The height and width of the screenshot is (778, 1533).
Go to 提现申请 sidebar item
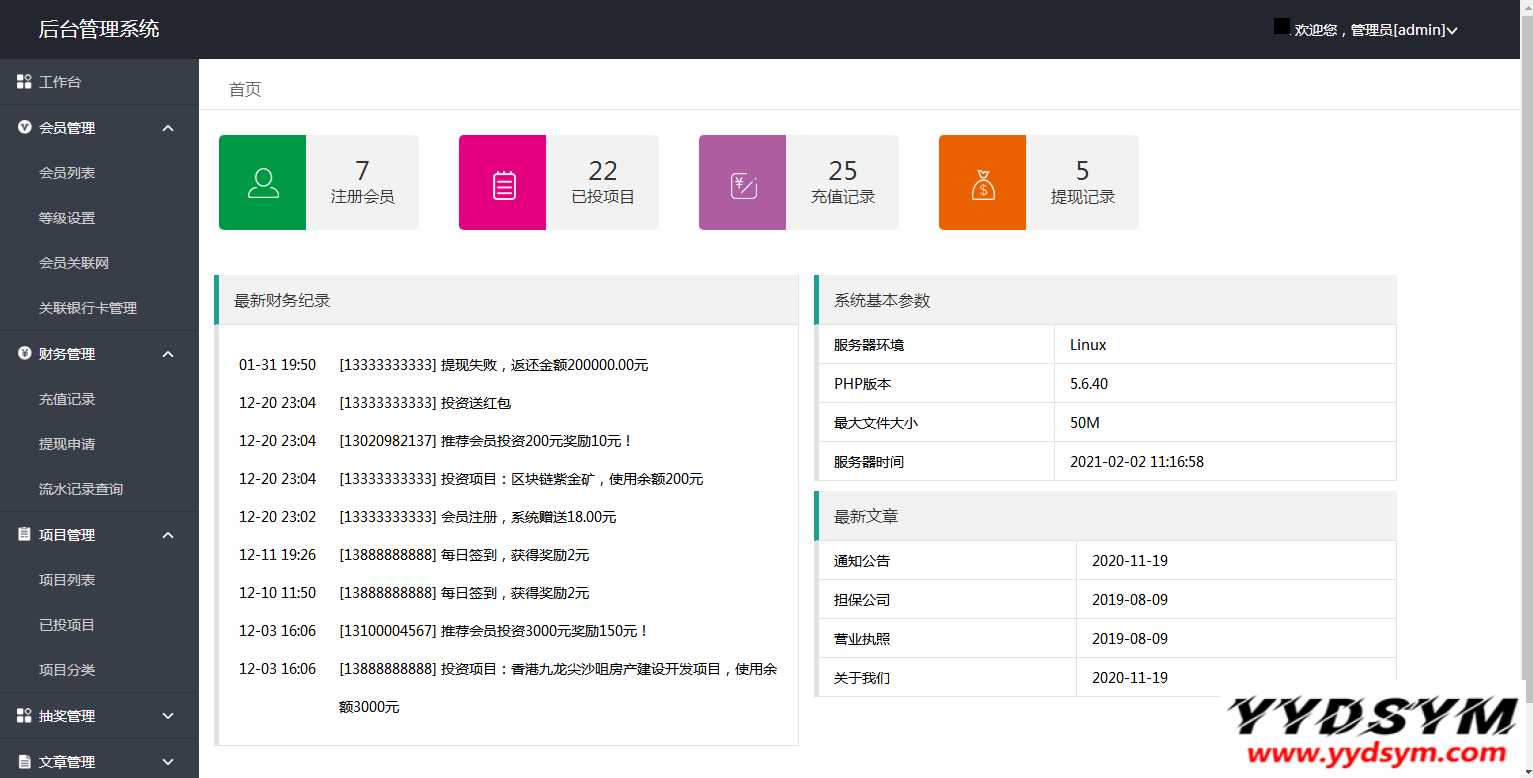click(67, 444)
